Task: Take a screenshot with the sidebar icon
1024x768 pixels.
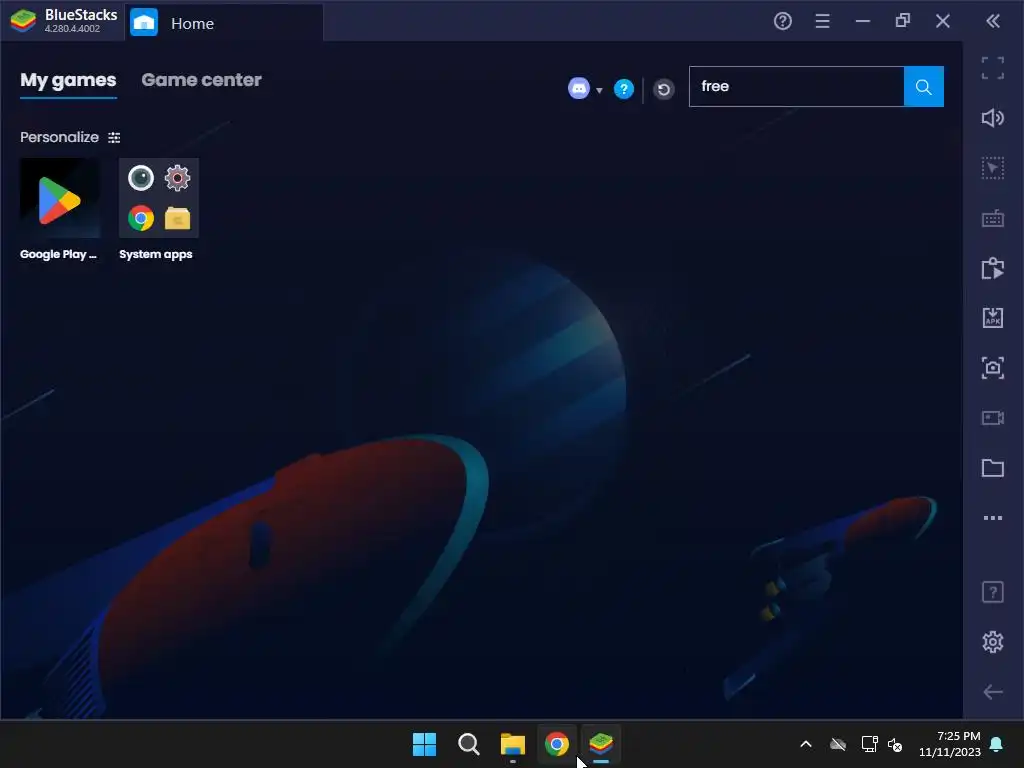Action: [x=993, y=368]
